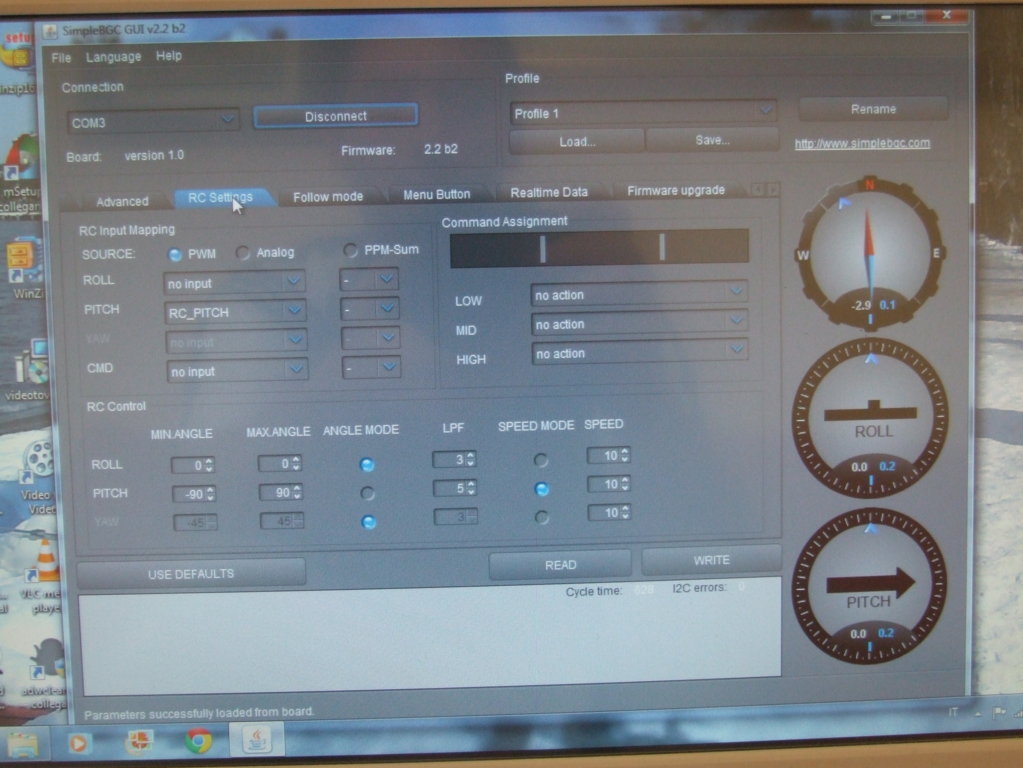Select PPM-Sum as RC source
This screenshot has width=1023, height=768.
pyautogui.click(x=351, y=250)
